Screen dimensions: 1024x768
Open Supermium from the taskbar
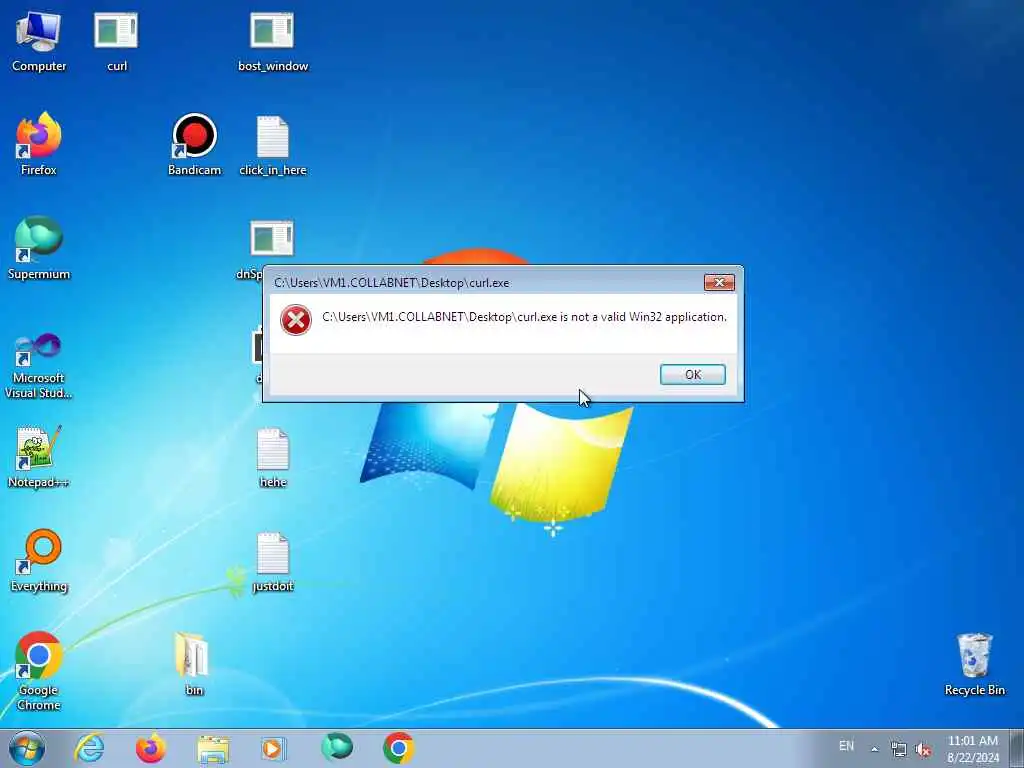tap(337, 748)
